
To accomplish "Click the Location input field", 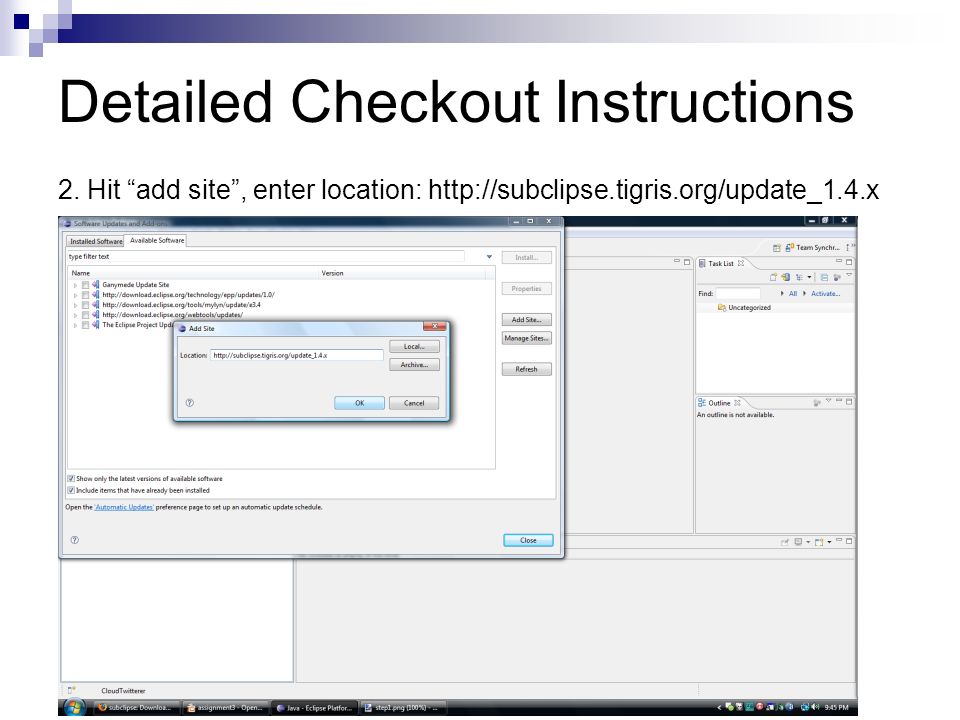I will pos(297,355).
